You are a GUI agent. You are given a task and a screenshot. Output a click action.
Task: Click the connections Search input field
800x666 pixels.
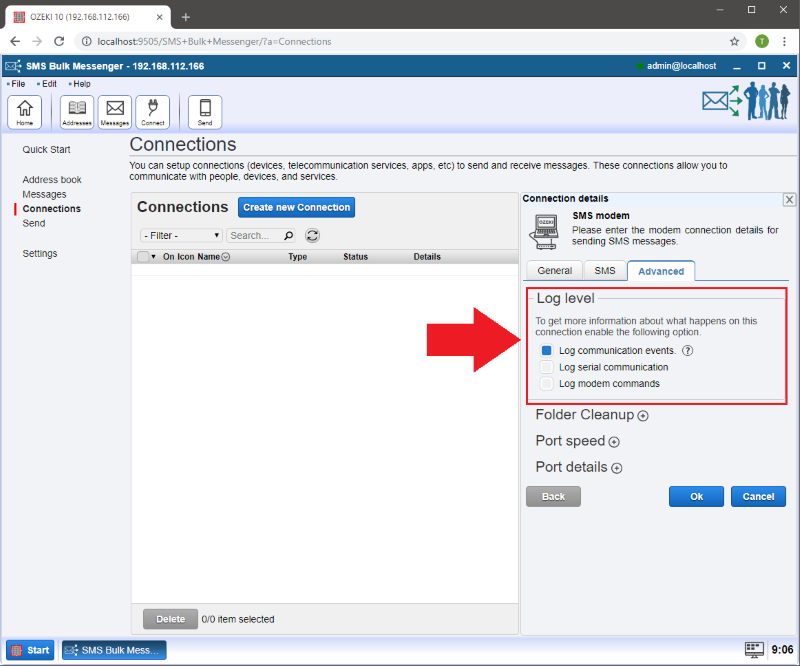coord(254,236)
